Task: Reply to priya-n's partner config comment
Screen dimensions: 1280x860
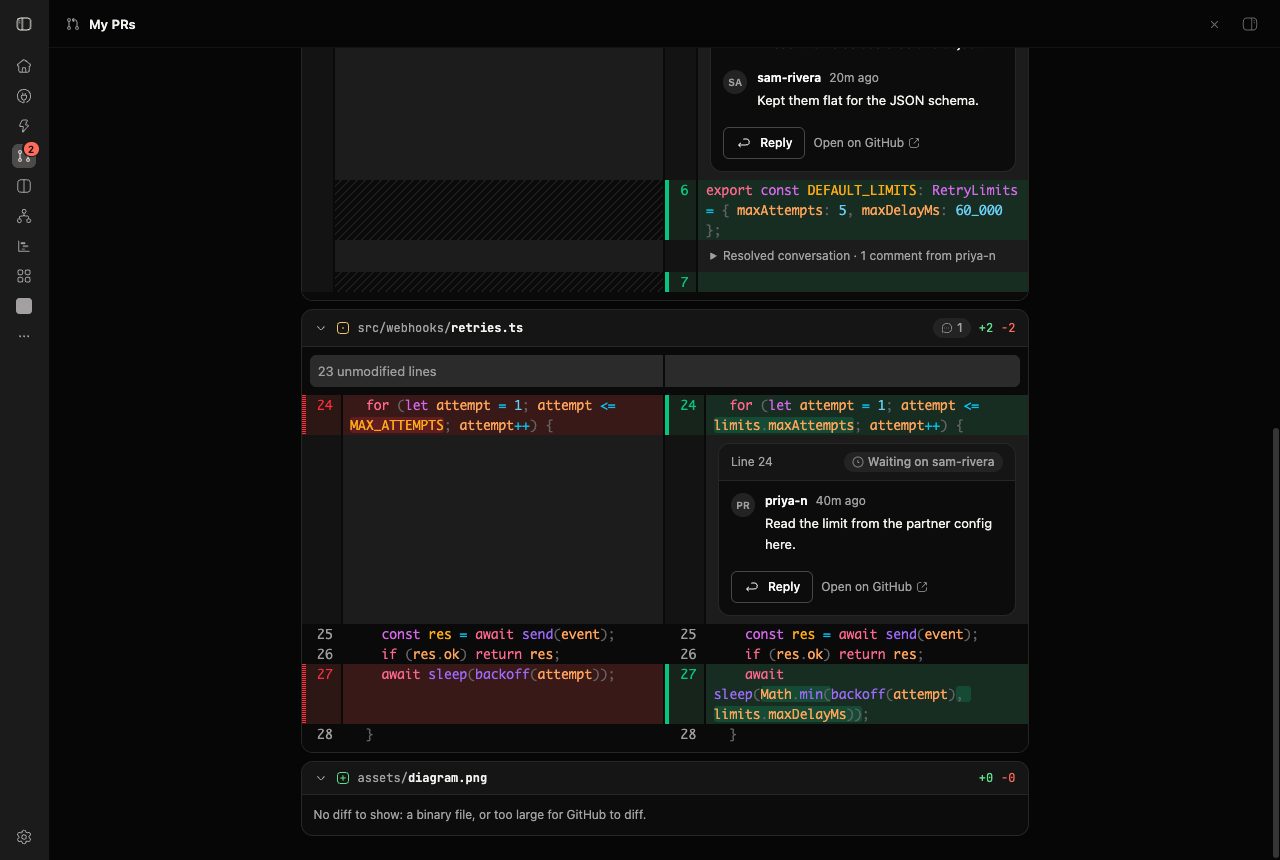Action: click(772, 587)
